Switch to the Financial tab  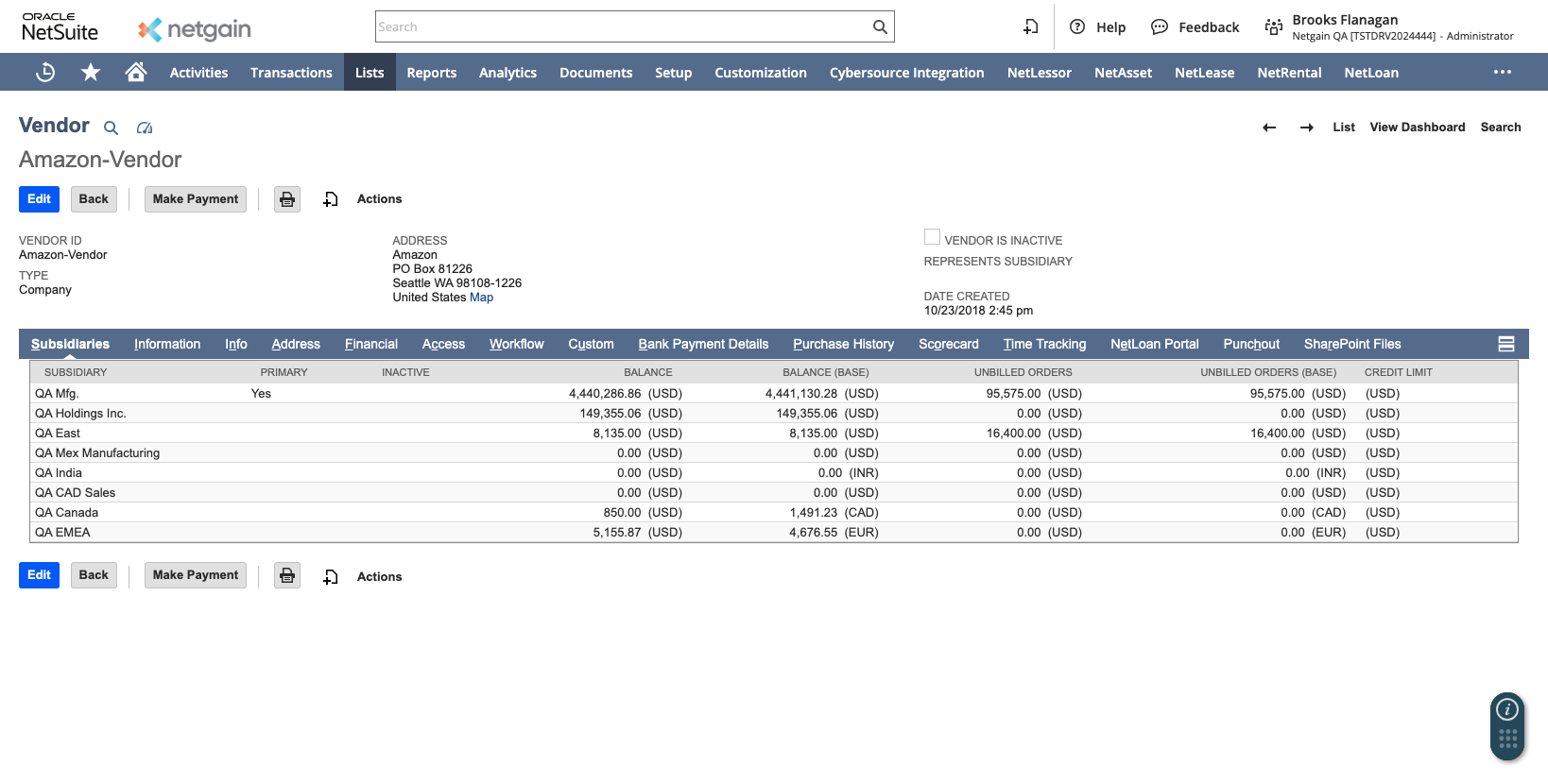370,345
